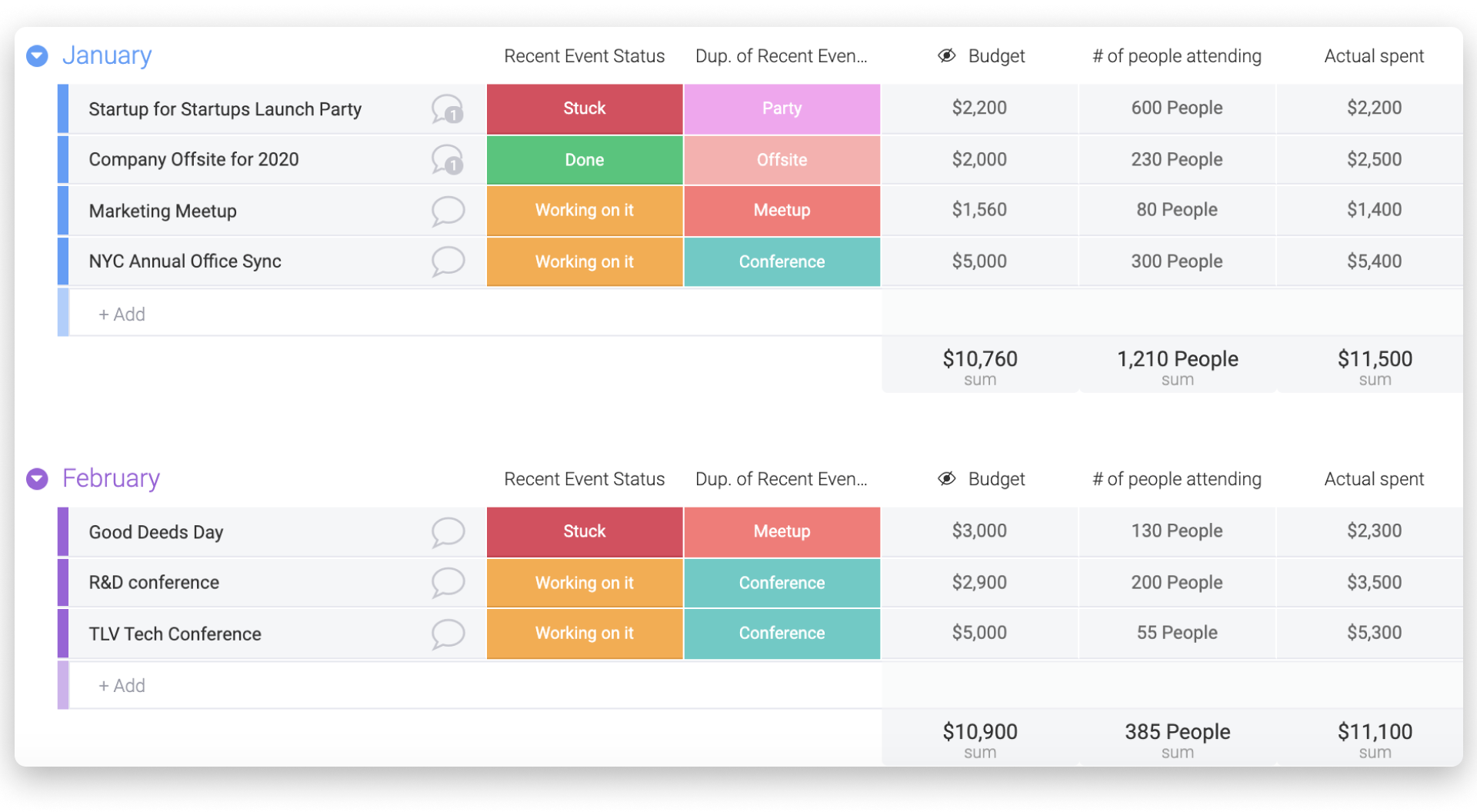Edit the $1,560 budget cell for Marketing Meetup
The image size is (1477, 812).
click(x=979, y=210)
